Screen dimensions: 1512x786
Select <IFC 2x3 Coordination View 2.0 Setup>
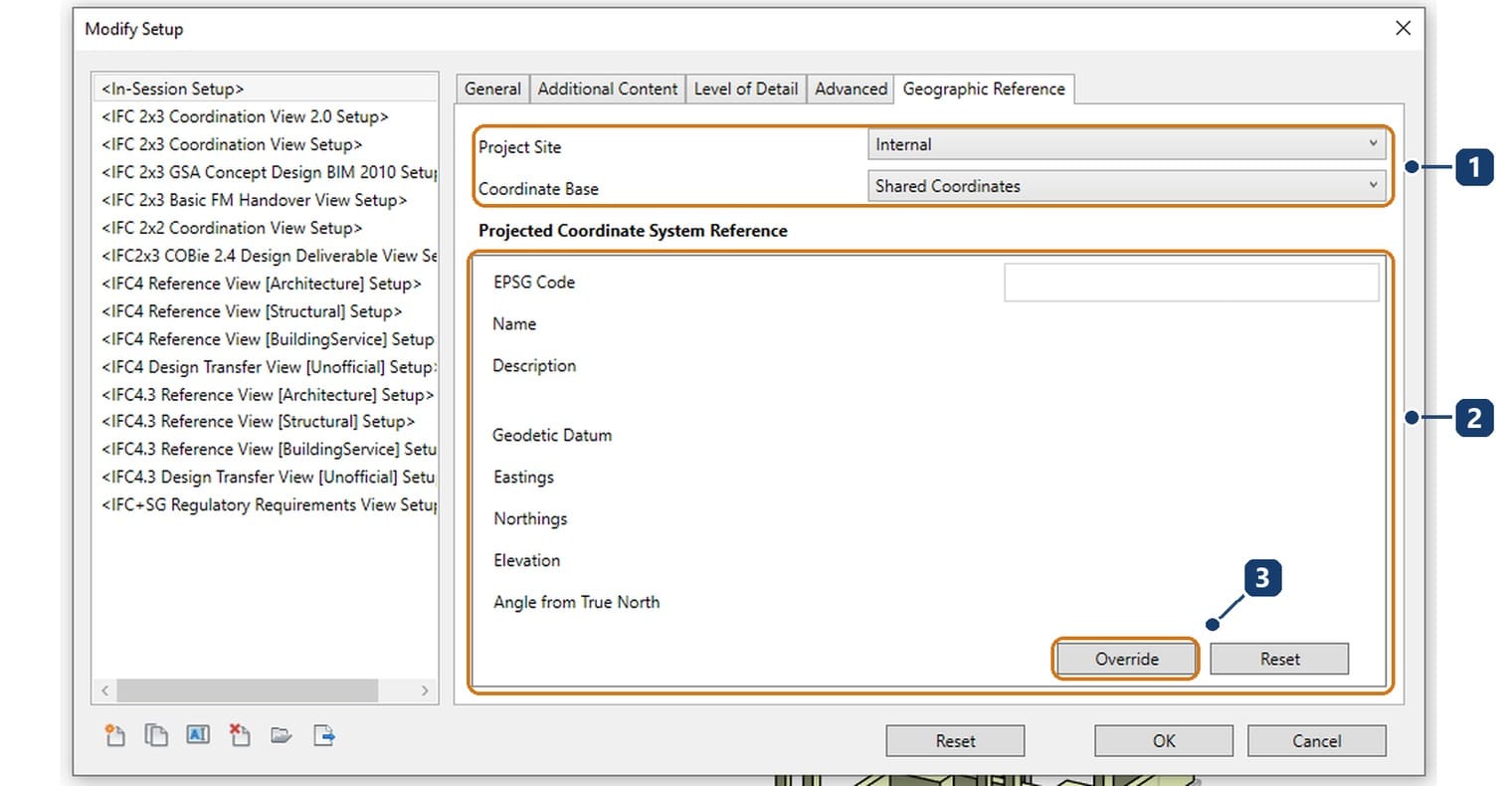pos(265,116)
